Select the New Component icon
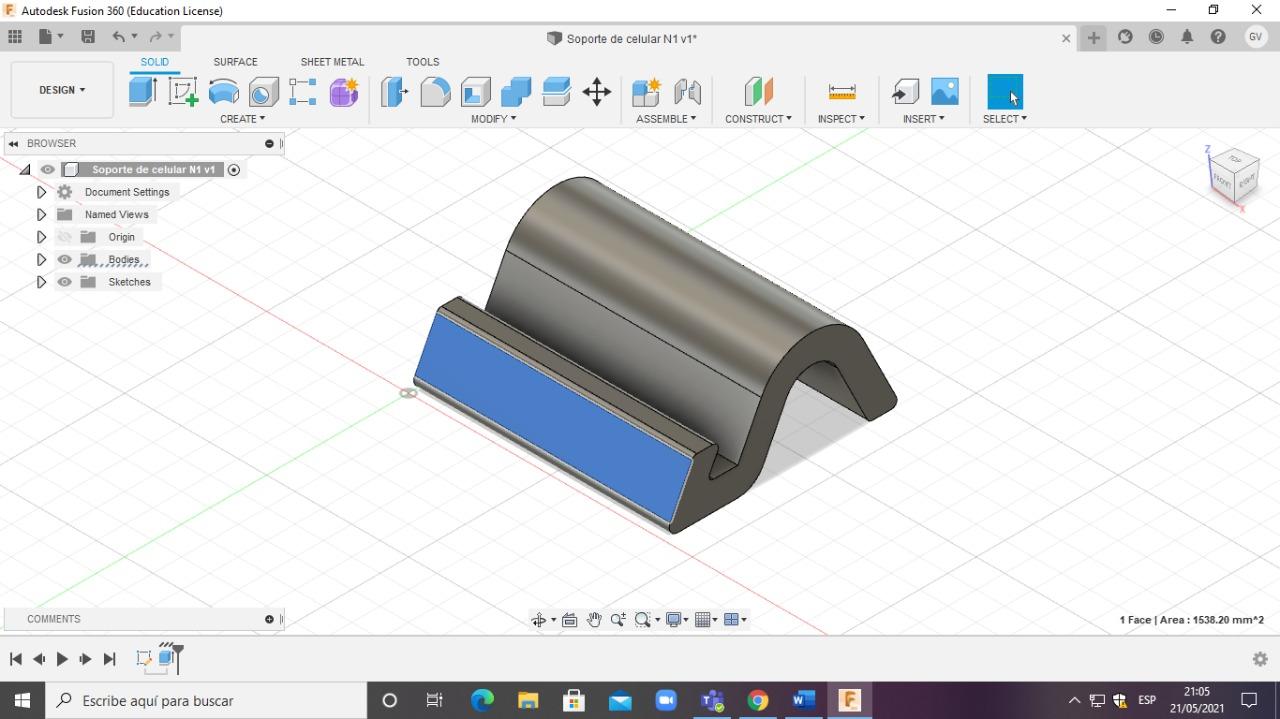1280x719 pixels. click(646, 92)
